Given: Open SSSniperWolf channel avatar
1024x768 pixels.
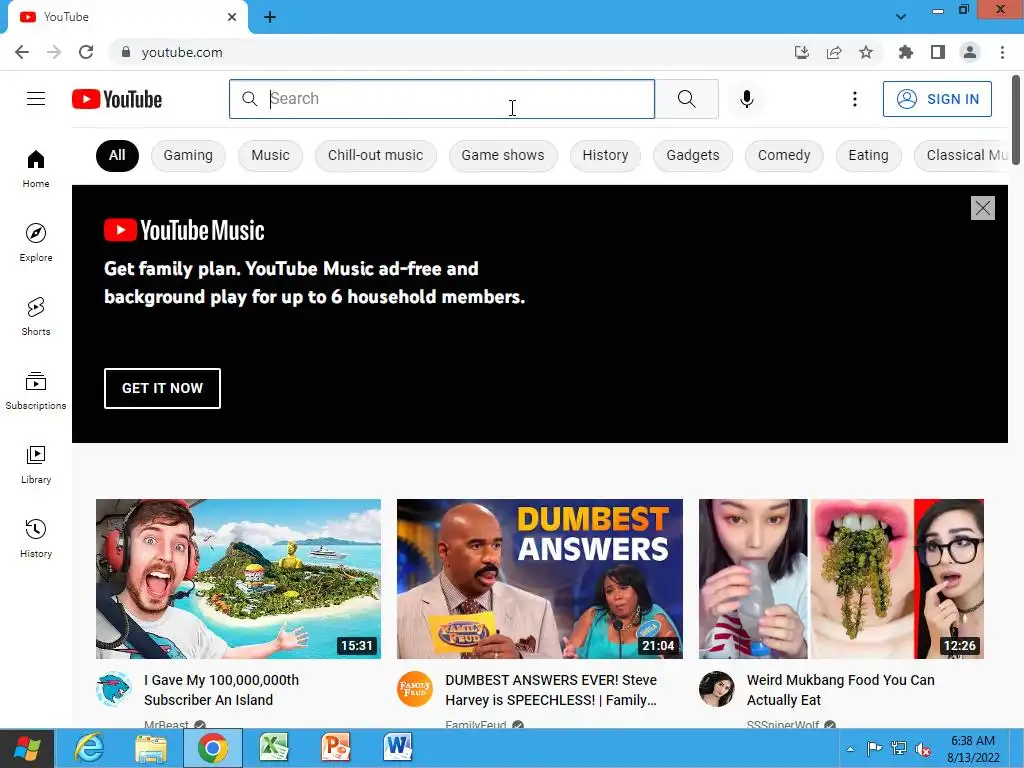Looking at the screenshot, I should [716, 689].
